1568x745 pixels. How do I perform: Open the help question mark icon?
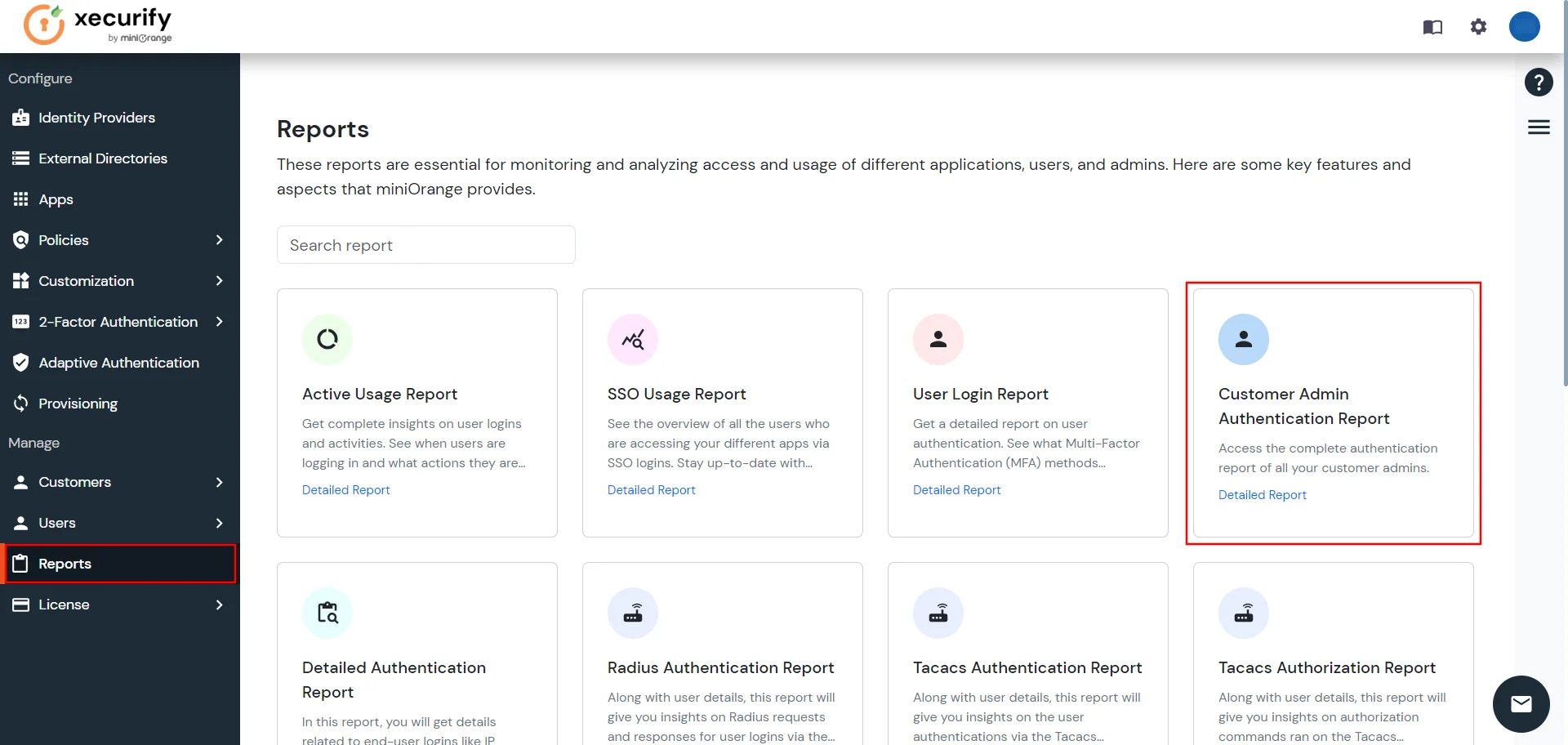tap(1539, 82)
